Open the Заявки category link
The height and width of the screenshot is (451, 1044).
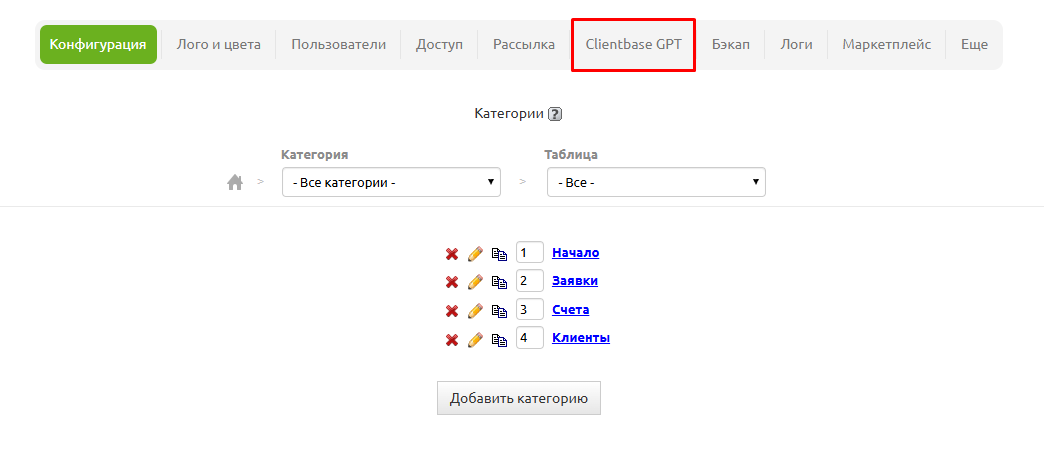pos(575,280)
